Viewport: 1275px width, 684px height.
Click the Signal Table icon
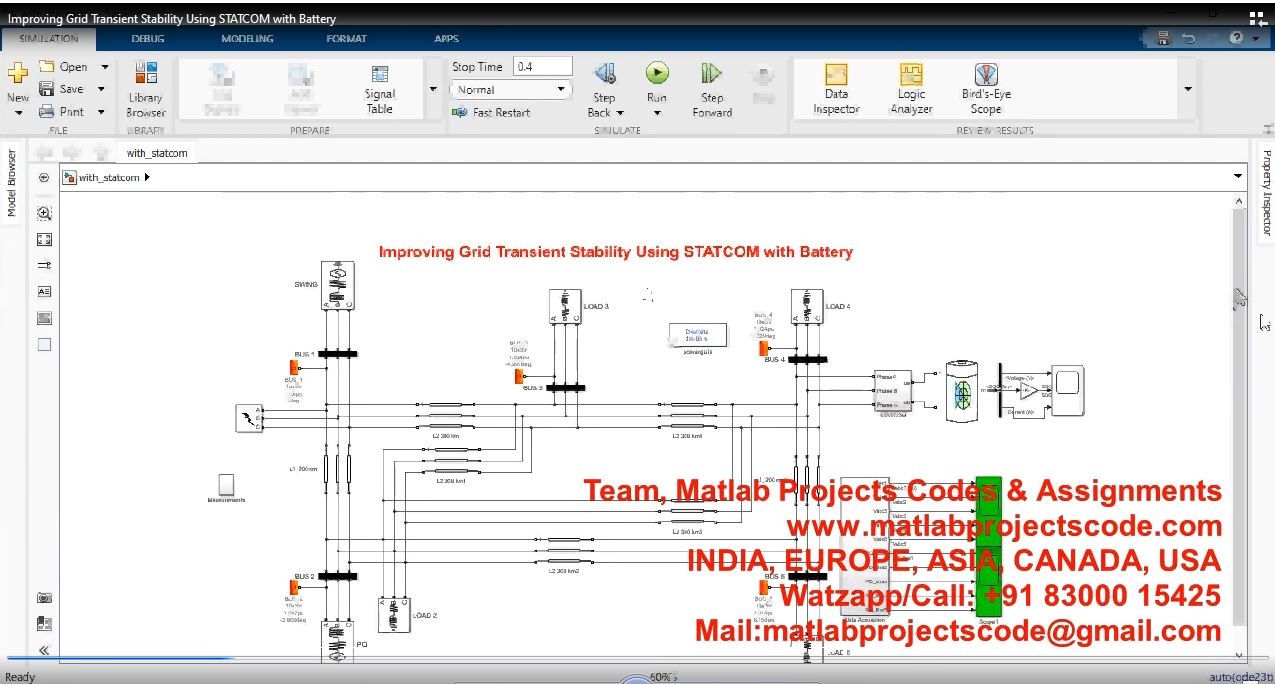click(380, 88)
